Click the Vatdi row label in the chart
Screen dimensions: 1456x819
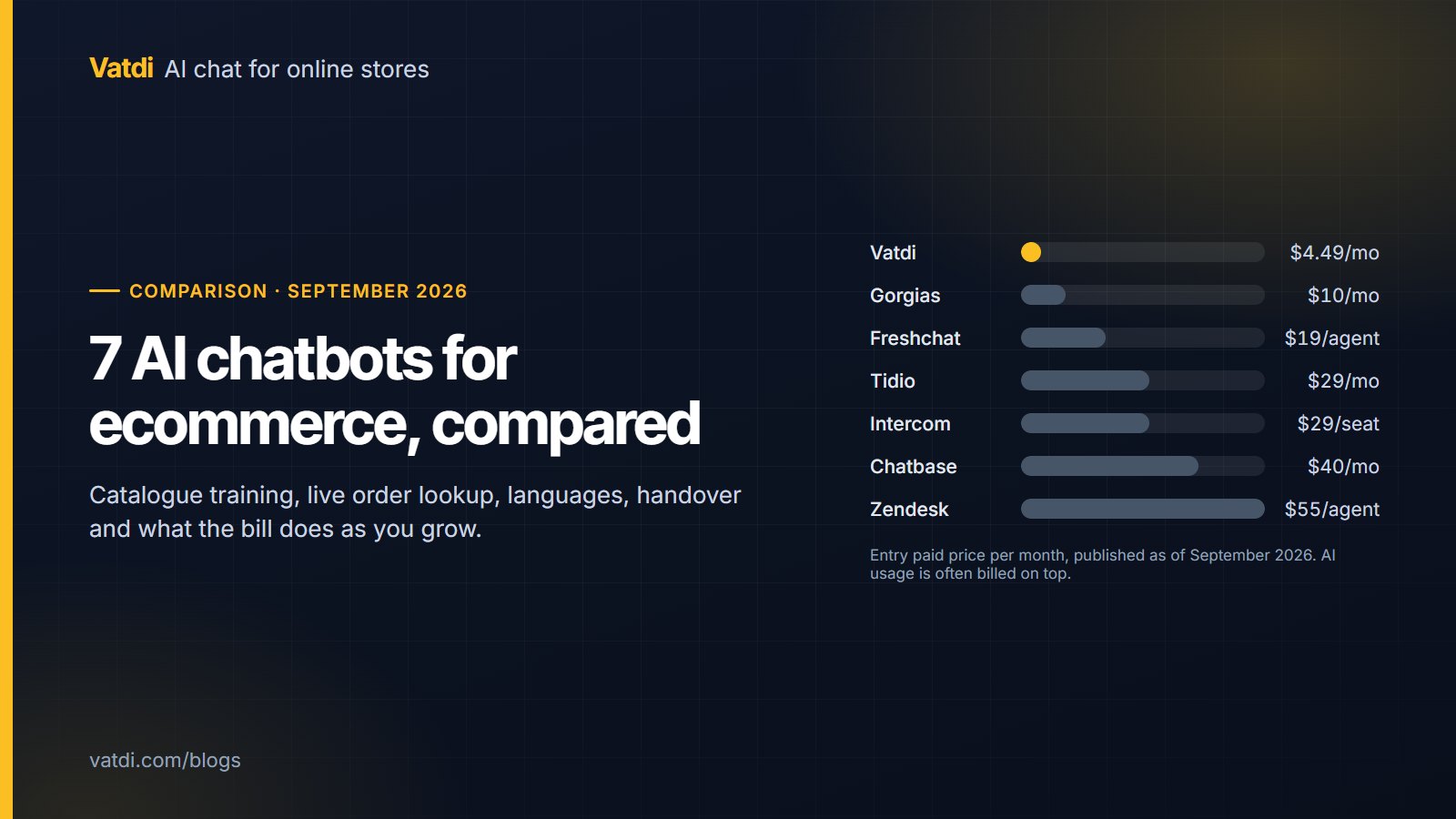click(x=893, y=253)
